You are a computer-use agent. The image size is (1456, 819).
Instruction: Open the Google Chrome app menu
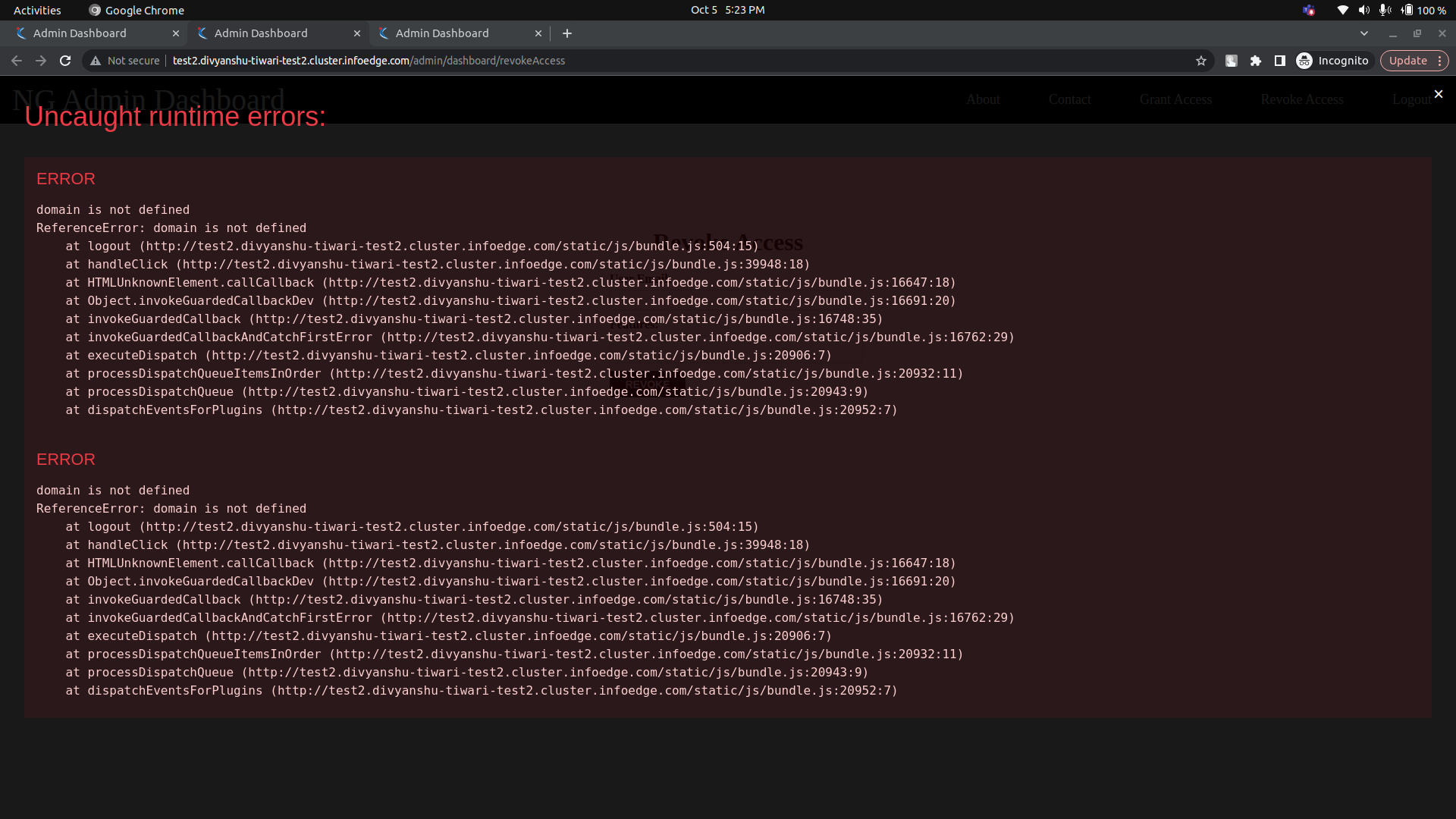pyautogui.click(x=137, y=10)
